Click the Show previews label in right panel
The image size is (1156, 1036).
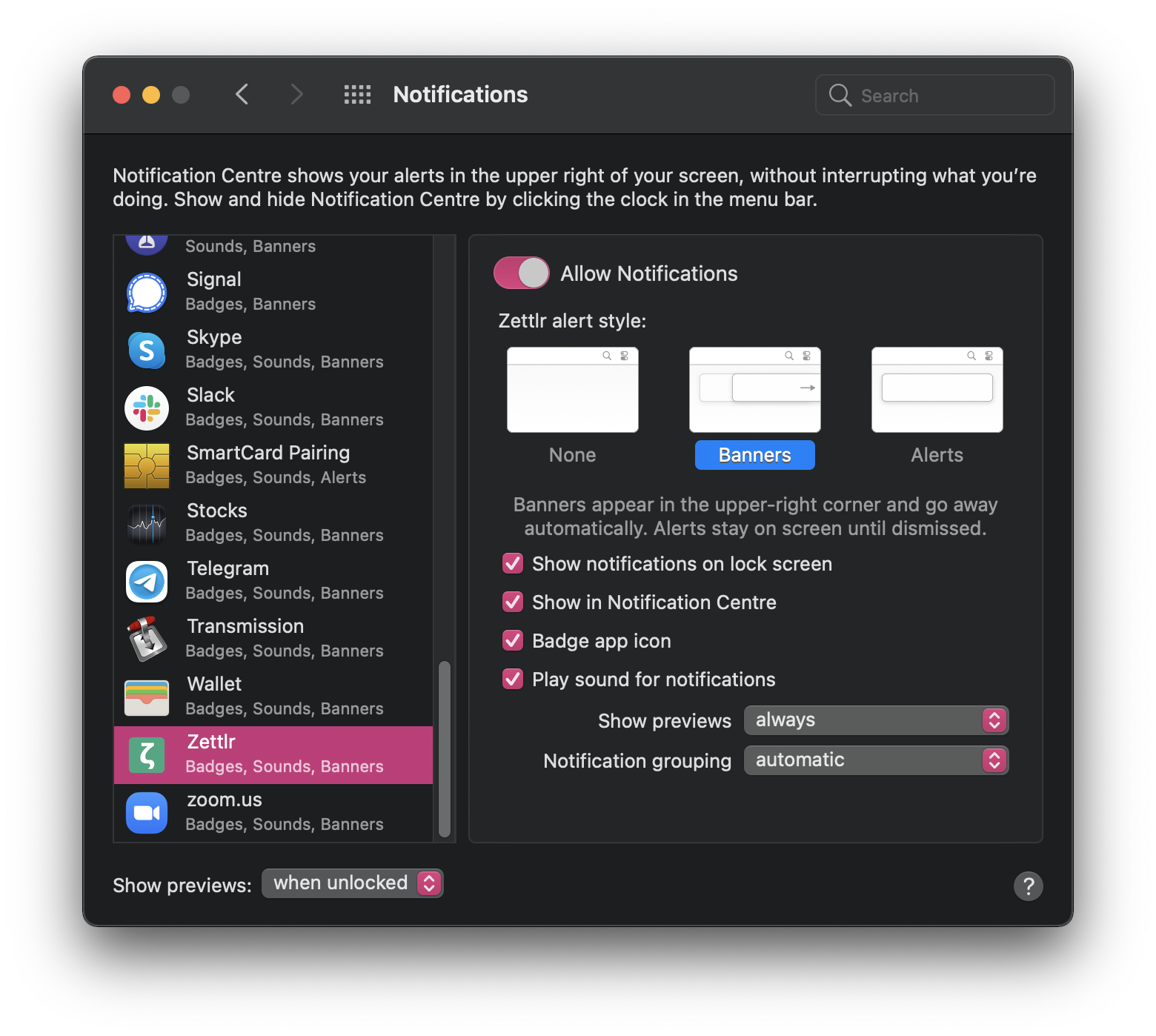(x=664, y=720)
